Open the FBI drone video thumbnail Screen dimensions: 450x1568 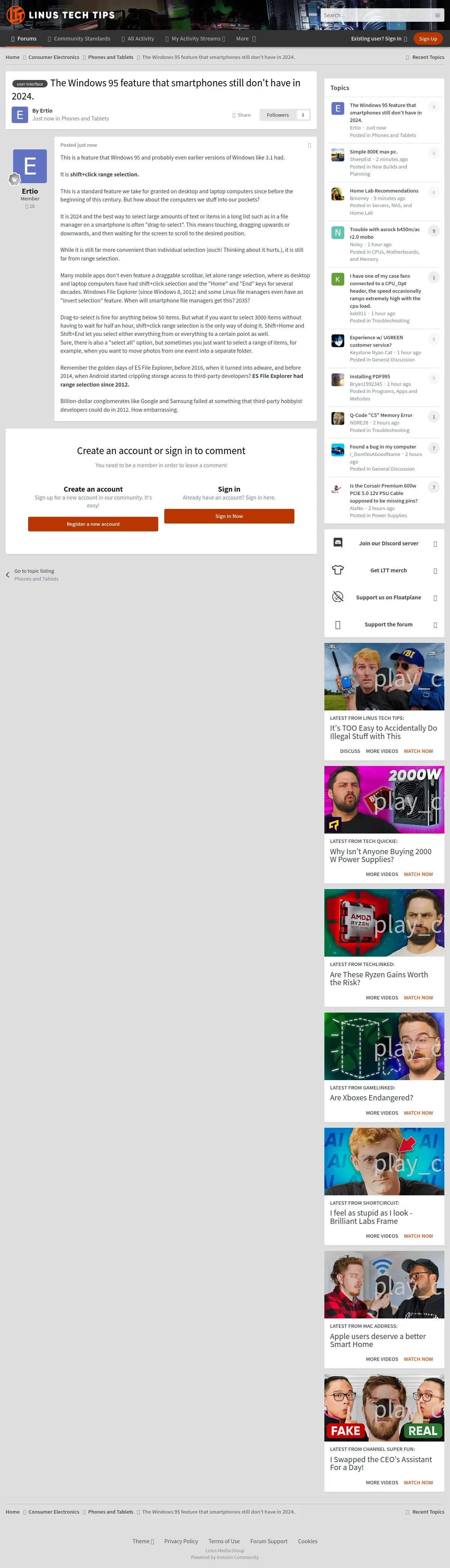coord(384,676)
